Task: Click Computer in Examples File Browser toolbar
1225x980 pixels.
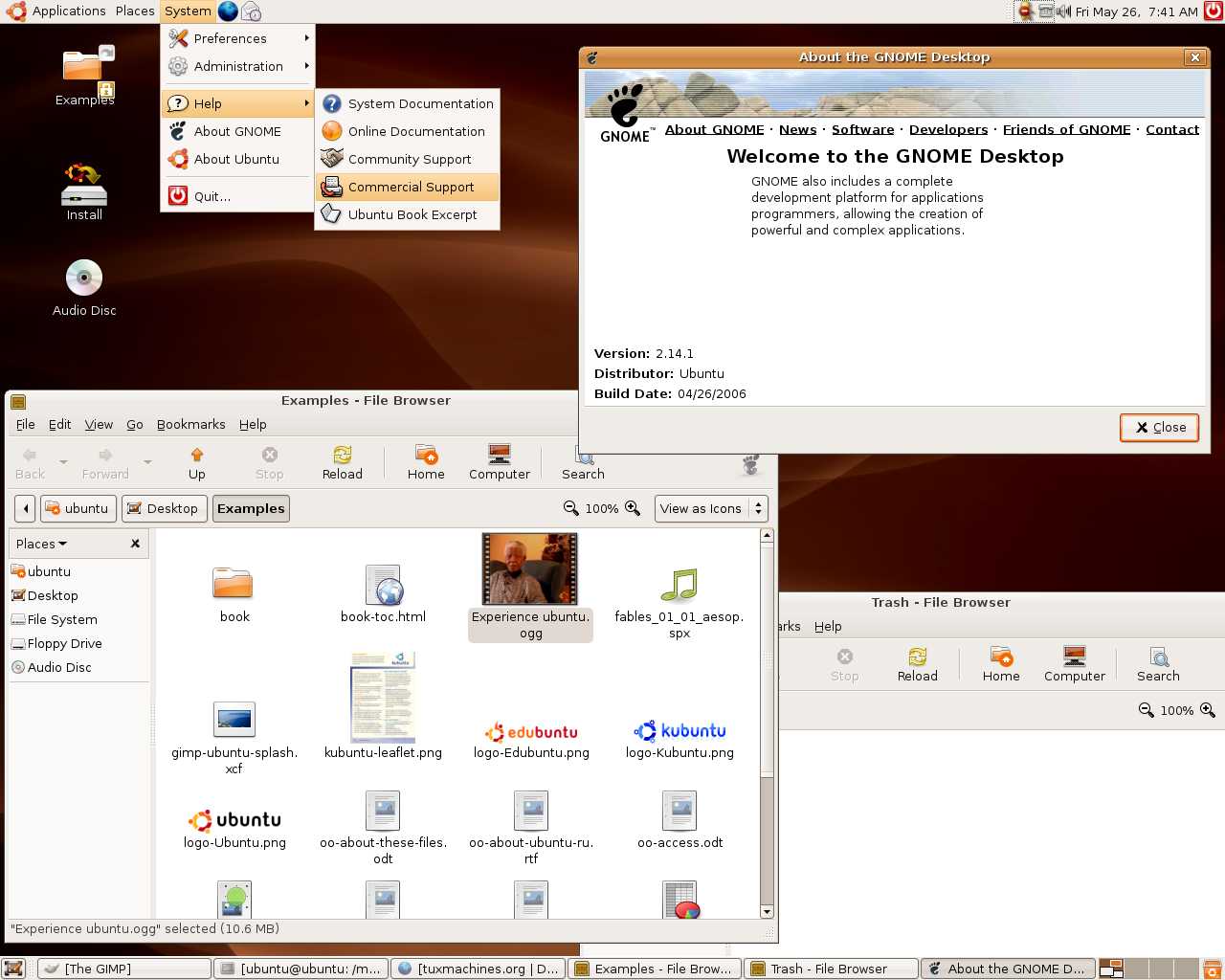Action: [x=499, y=463]
